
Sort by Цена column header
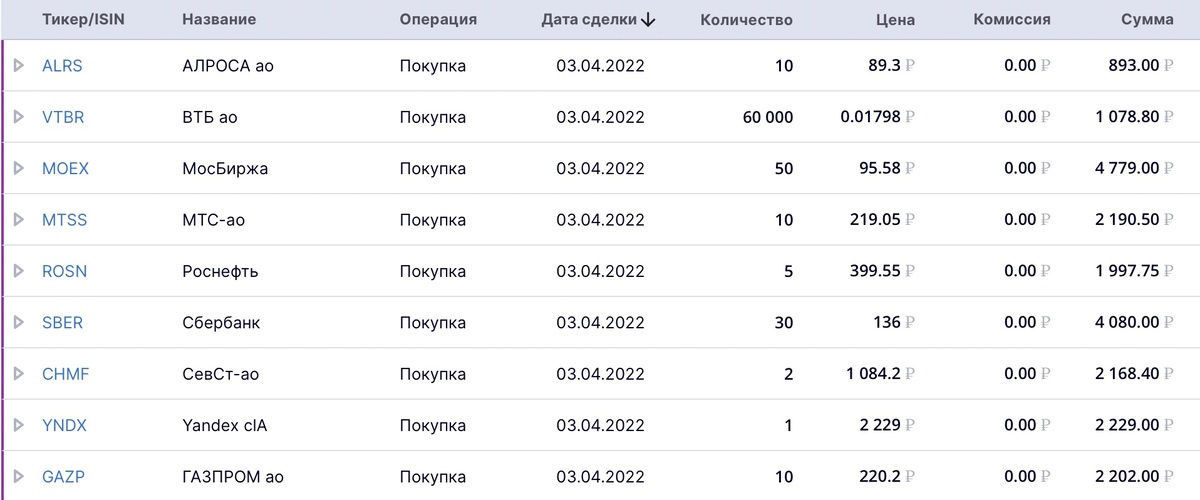[895, 20]
